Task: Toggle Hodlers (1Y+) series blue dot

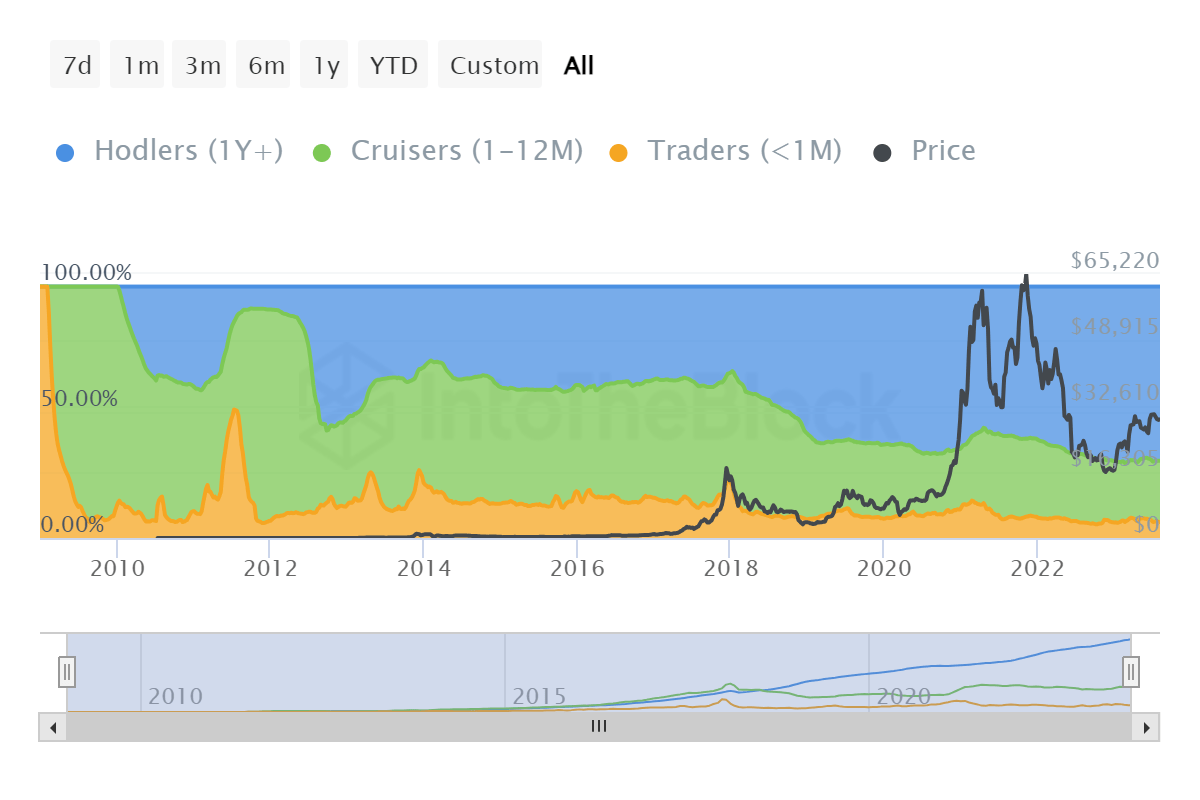Action: tap(65, 152)
